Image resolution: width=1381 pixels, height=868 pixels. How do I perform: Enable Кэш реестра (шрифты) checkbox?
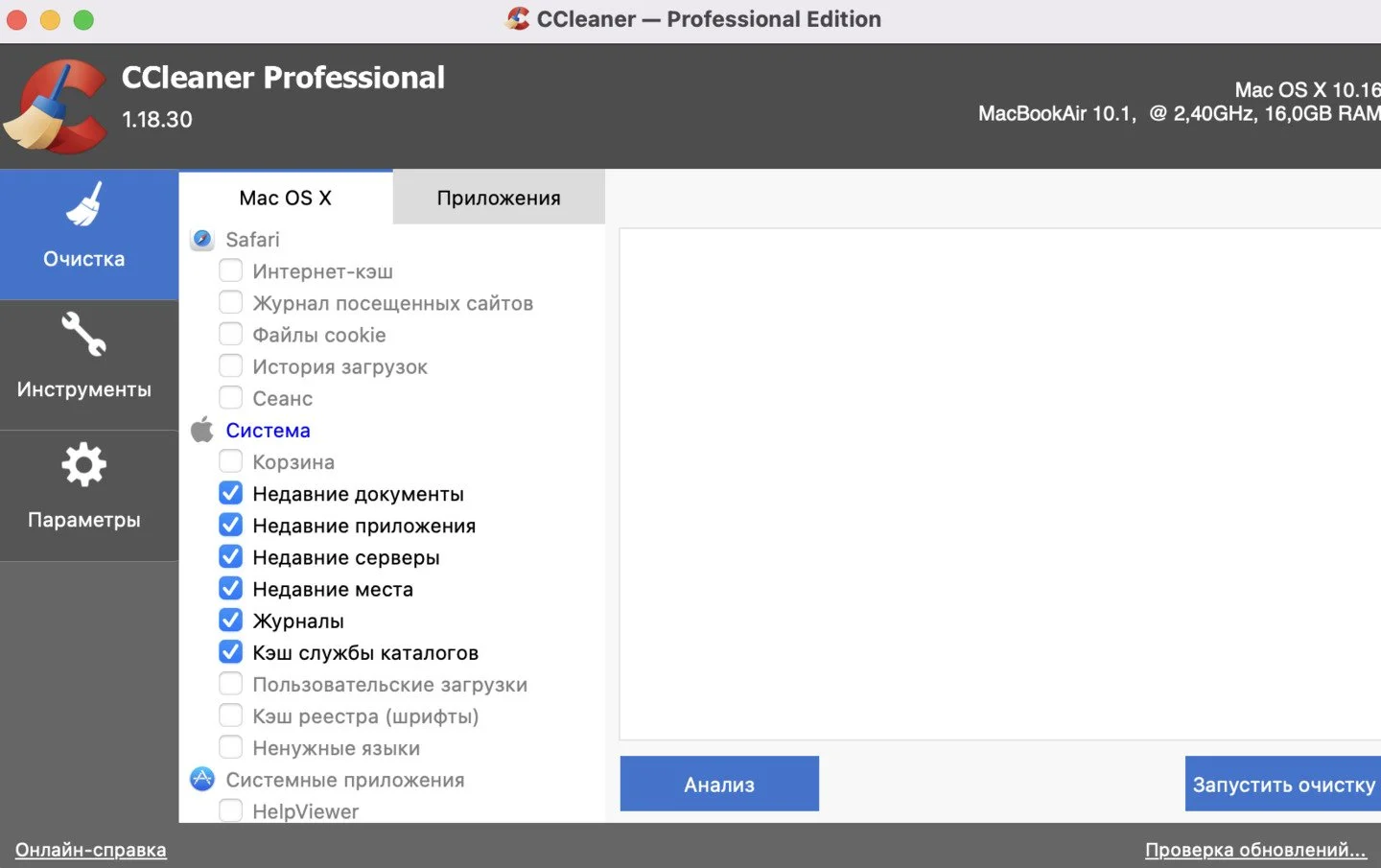pos(230,716)
